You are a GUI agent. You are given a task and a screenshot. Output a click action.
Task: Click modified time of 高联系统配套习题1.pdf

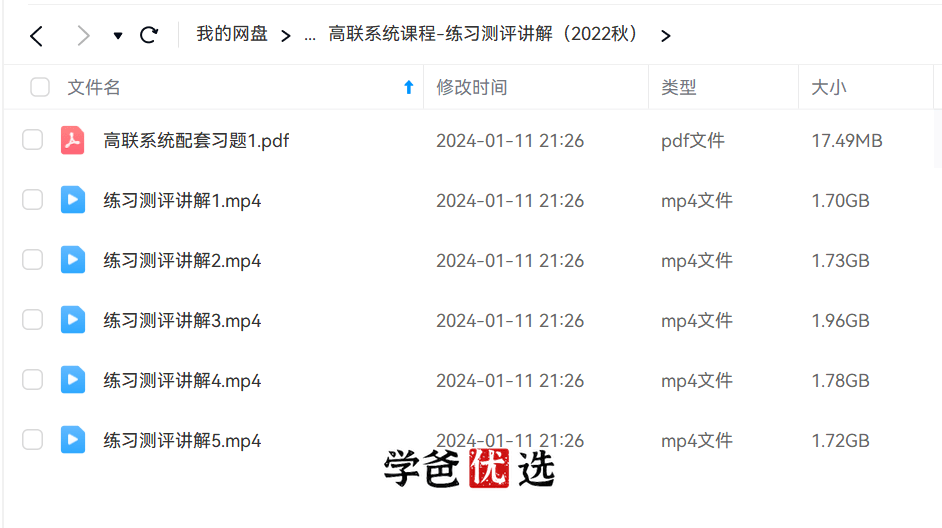coord(510,141)
